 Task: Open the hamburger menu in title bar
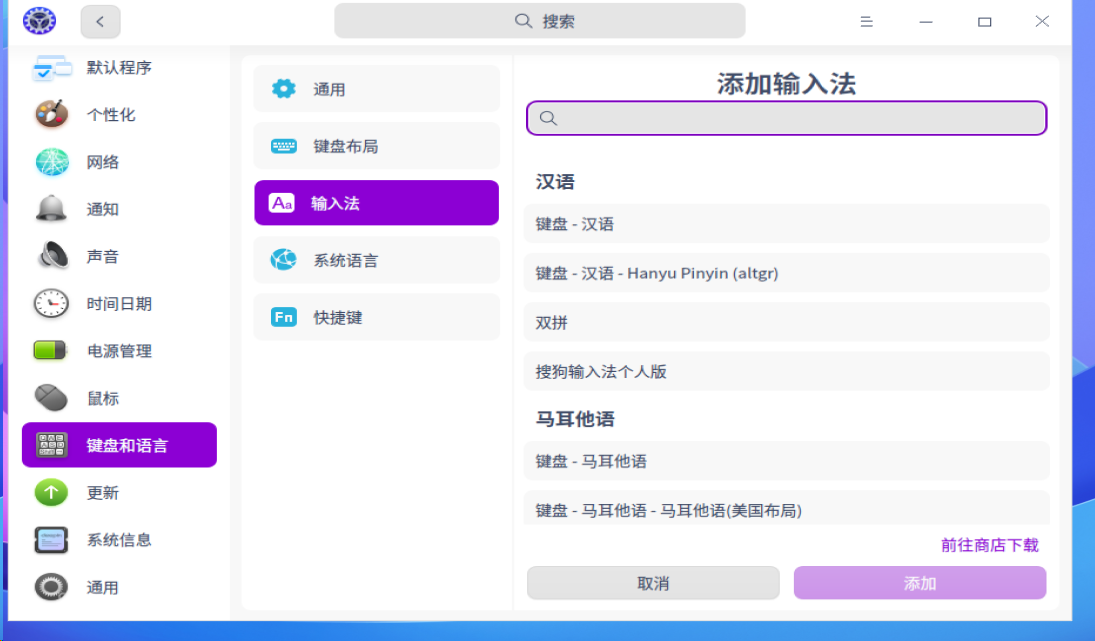(867, 21)
